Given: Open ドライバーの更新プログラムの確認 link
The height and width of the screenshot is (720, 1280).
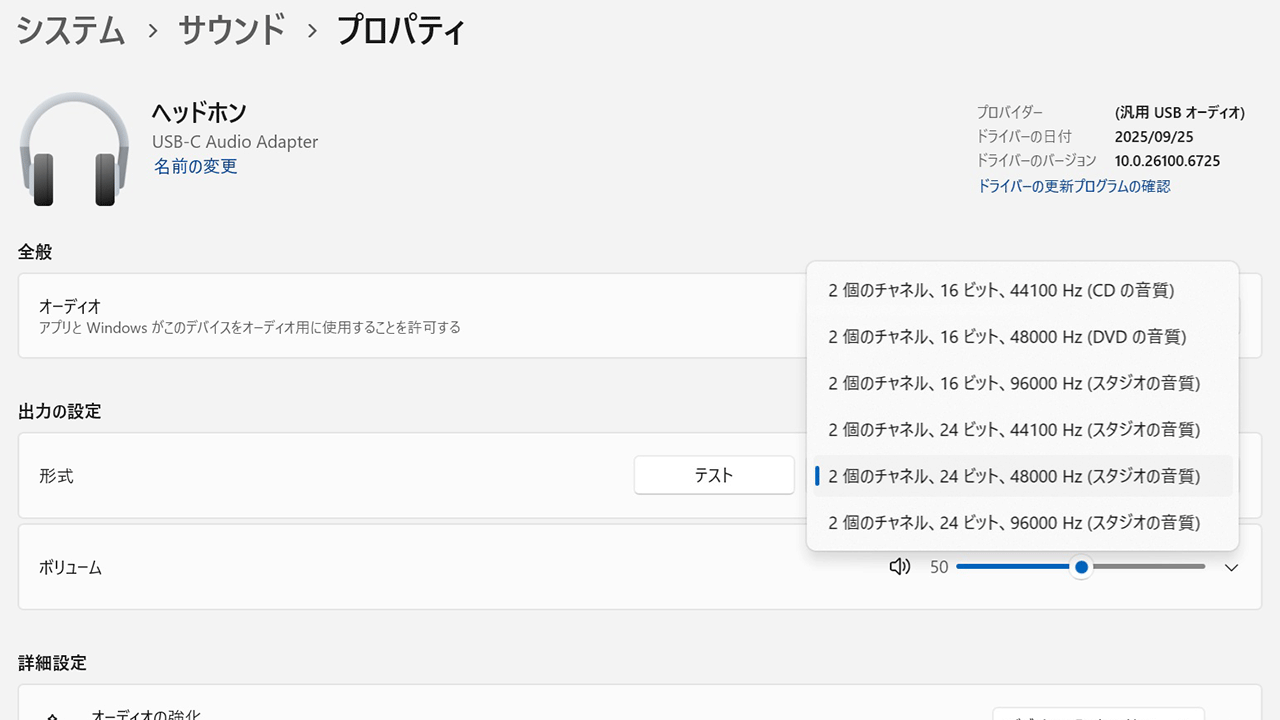Looking at the screenshot, I should click(1073, 186).
